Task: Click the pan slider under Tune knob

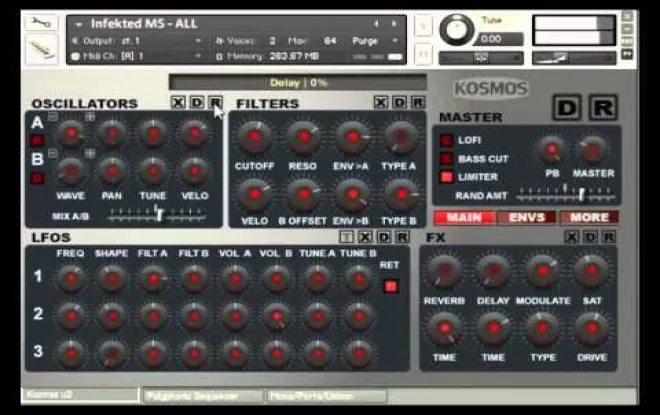Action: (x=481, y=58)
